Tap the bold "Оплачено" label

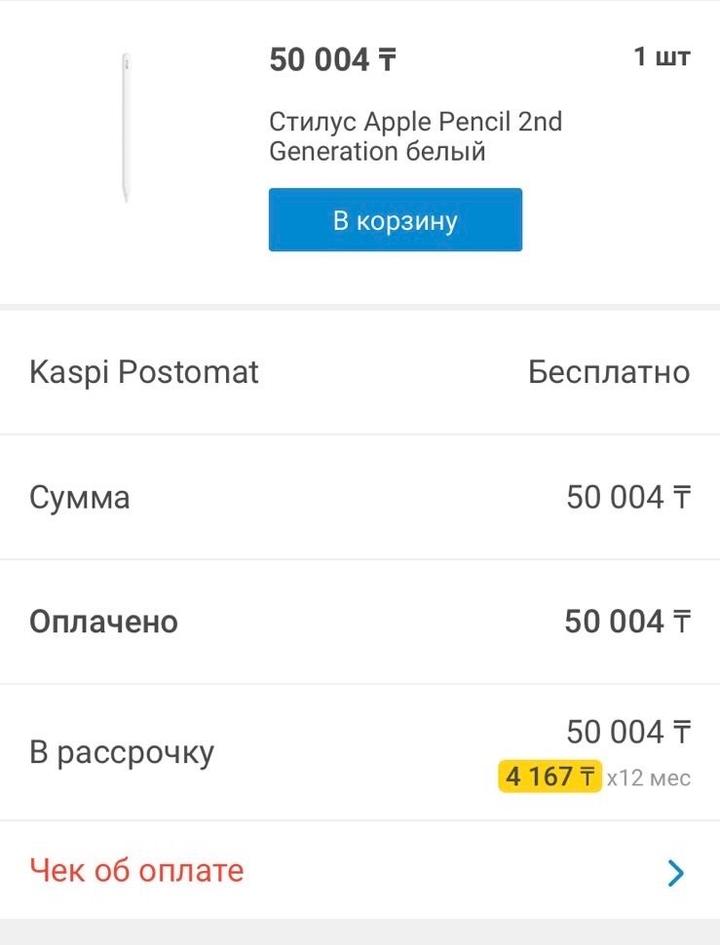pos(104,622)
